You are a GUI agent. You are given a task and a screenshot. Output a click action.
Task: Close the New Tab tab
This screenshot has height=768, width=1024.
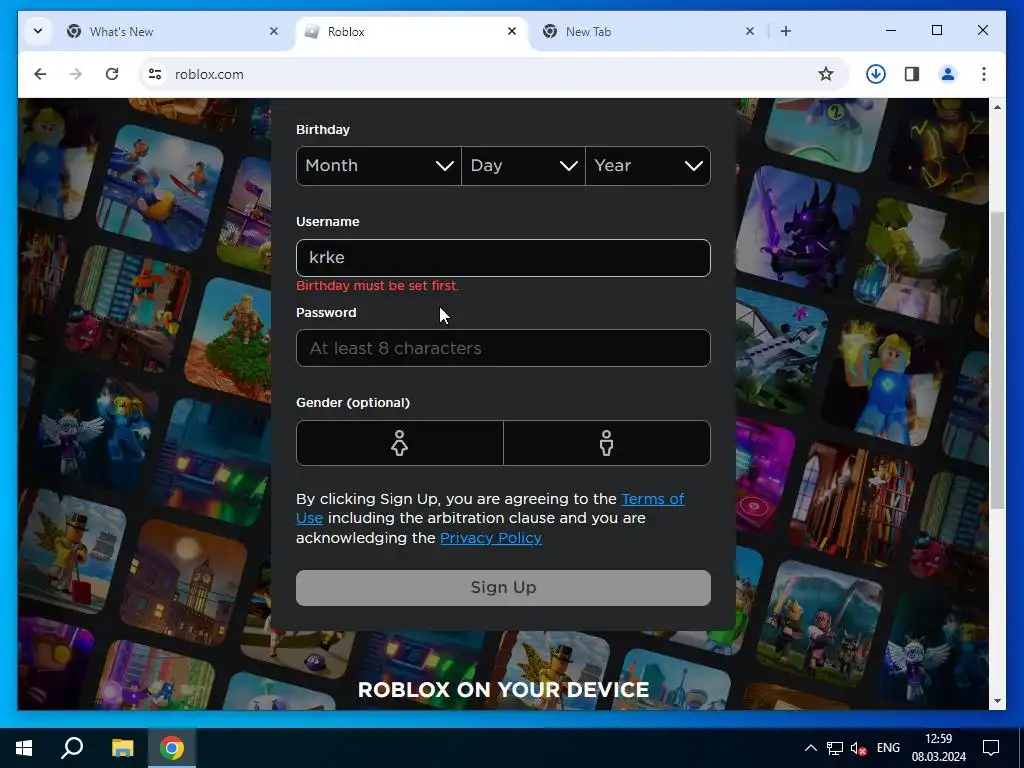click(x=750, y=31)
